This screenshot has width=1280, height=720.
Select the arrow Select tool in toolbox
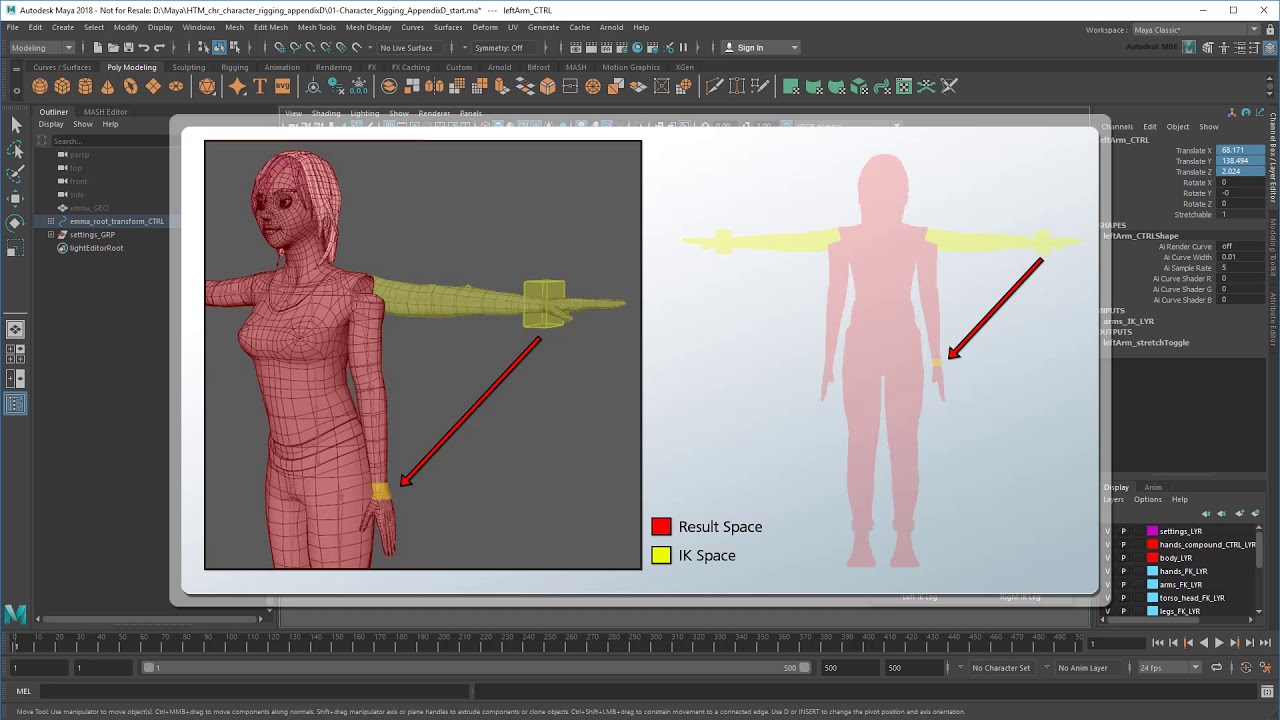(15, 125)
